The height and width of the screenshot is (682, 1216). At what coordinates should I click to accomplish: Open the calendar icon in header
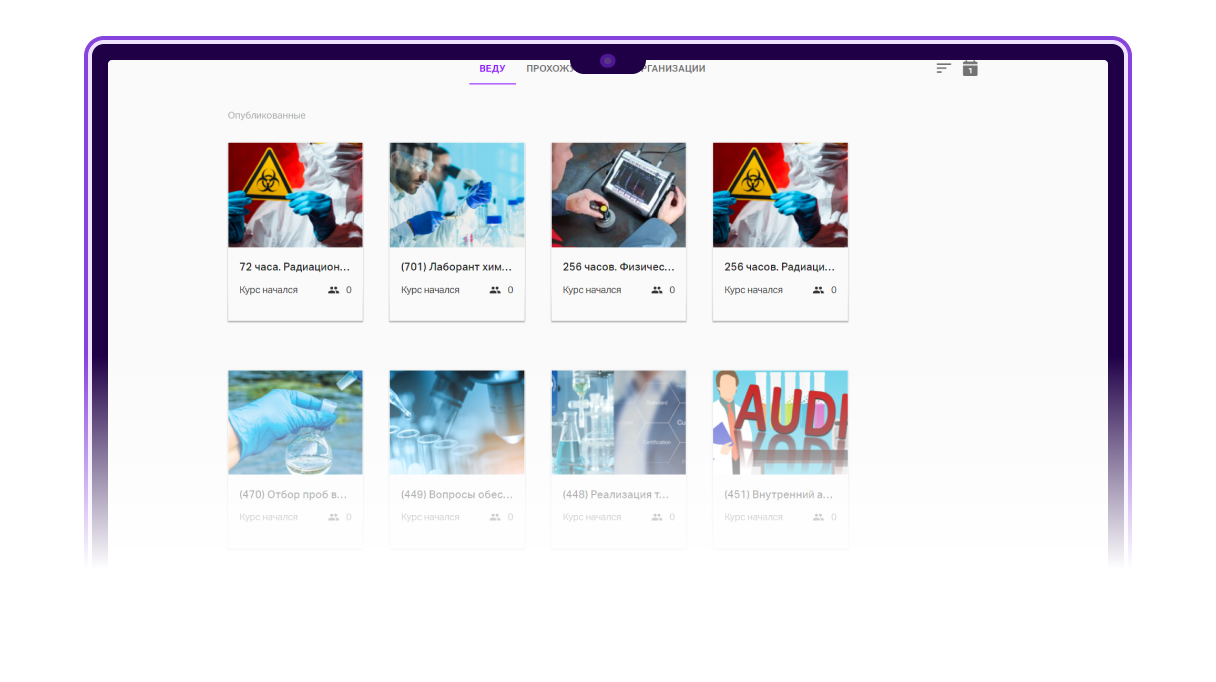coord(970,68)
